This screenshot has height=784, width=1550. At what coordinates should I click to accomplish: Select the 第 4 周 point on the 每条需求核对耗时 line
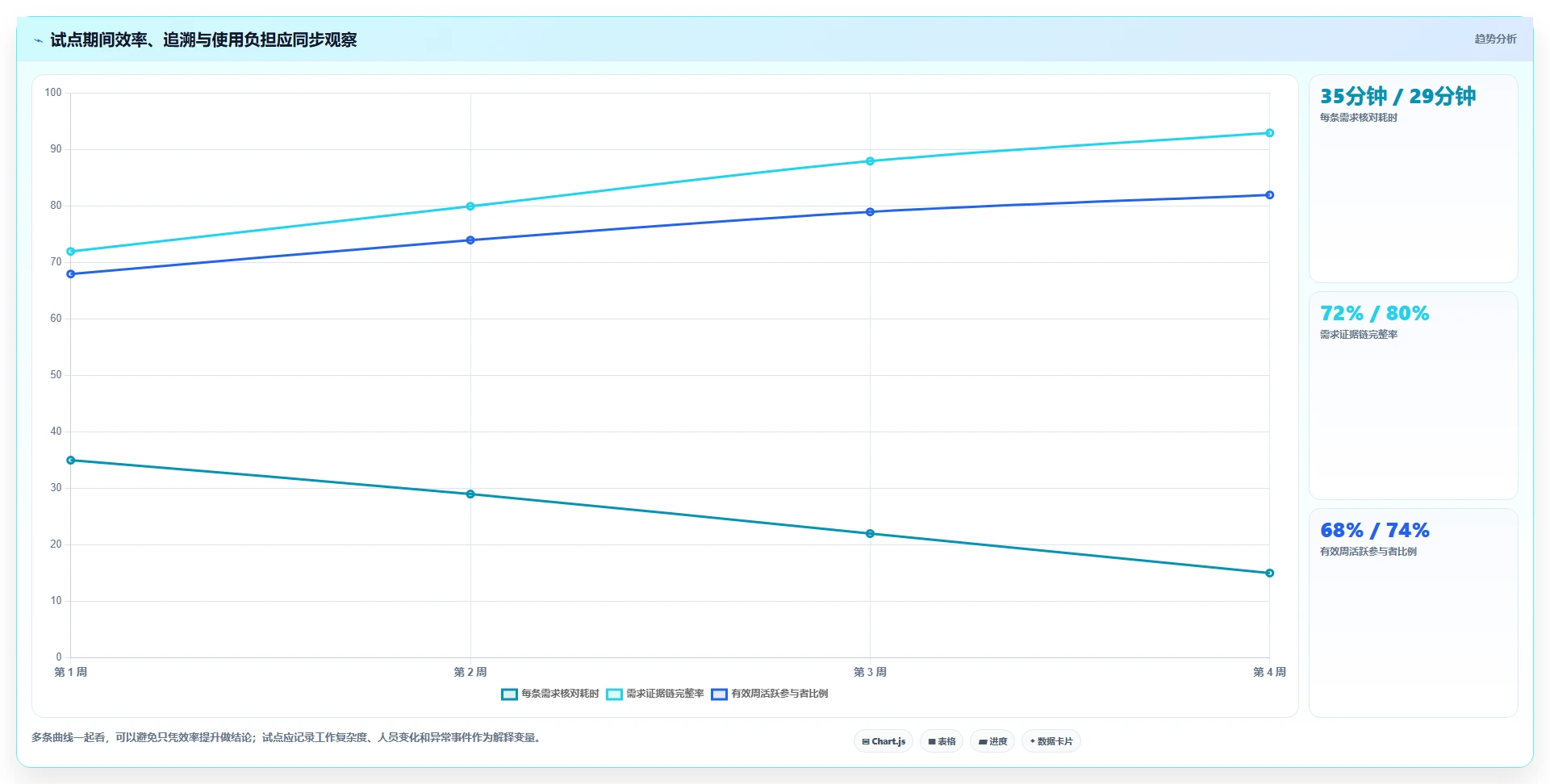(1269, 573)
